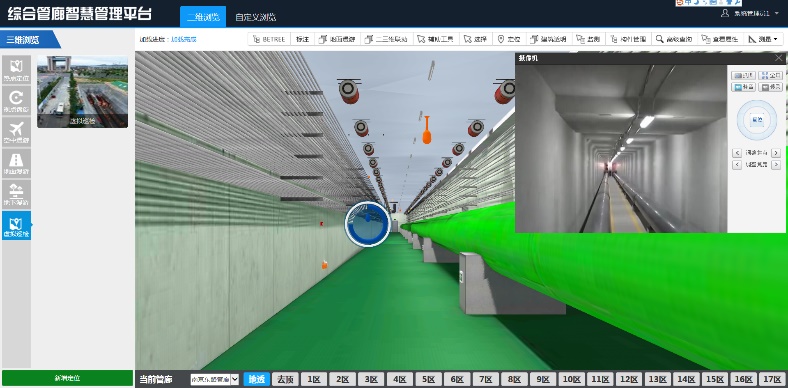Select the underground roaming sidebar icon
788x388 pixels.
pos(17,194)
